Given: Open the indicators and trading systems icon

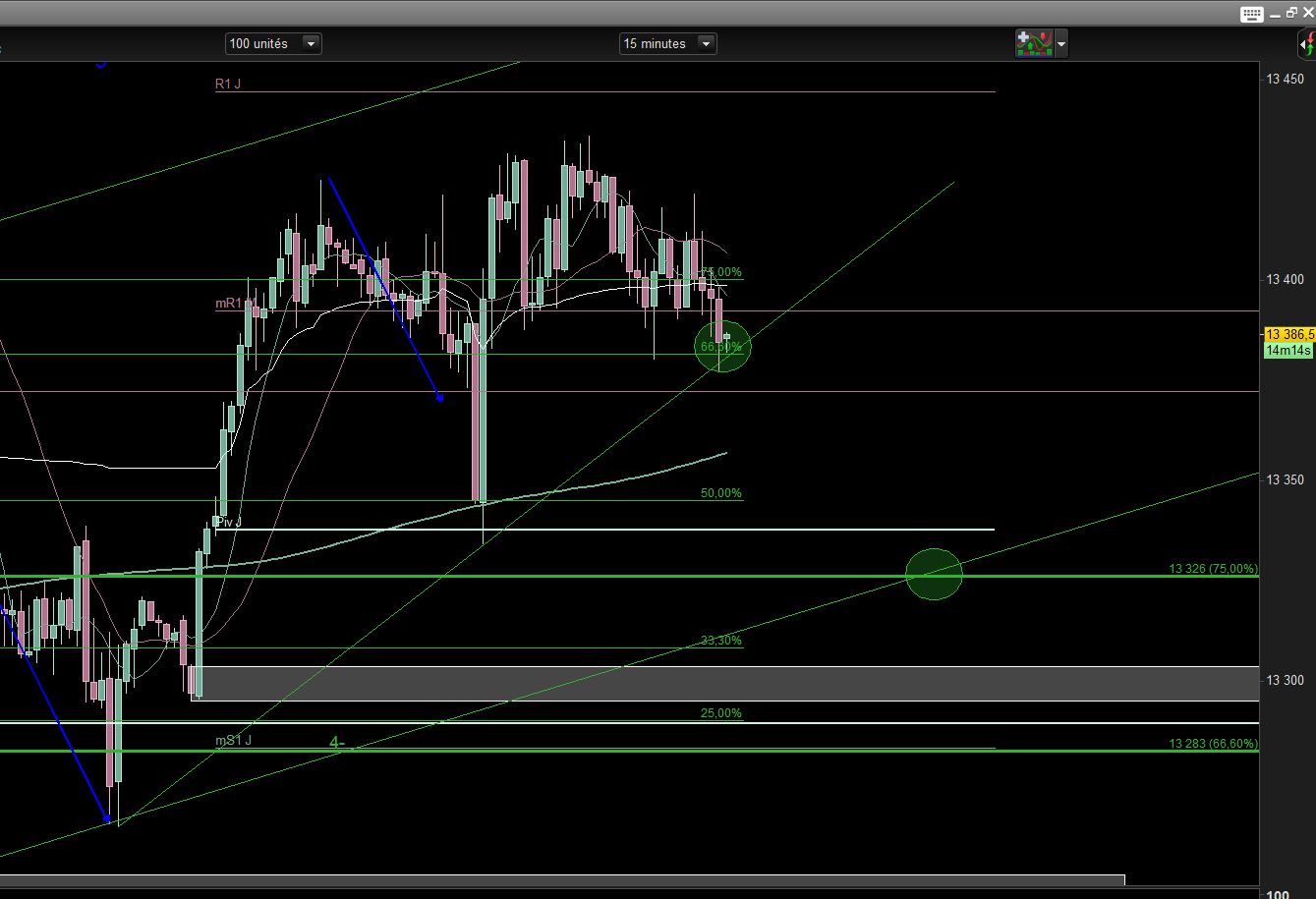Looking at the screenshot, I should [x=1034, y=43].
